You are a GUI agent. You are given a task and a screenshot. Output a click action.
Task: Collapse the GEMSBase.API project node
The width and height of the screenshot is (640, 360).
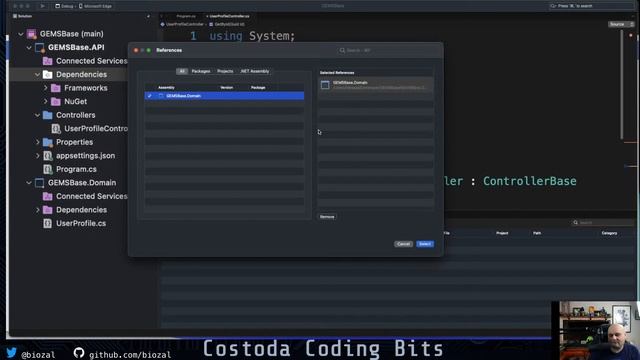click(x=29, y=48)
